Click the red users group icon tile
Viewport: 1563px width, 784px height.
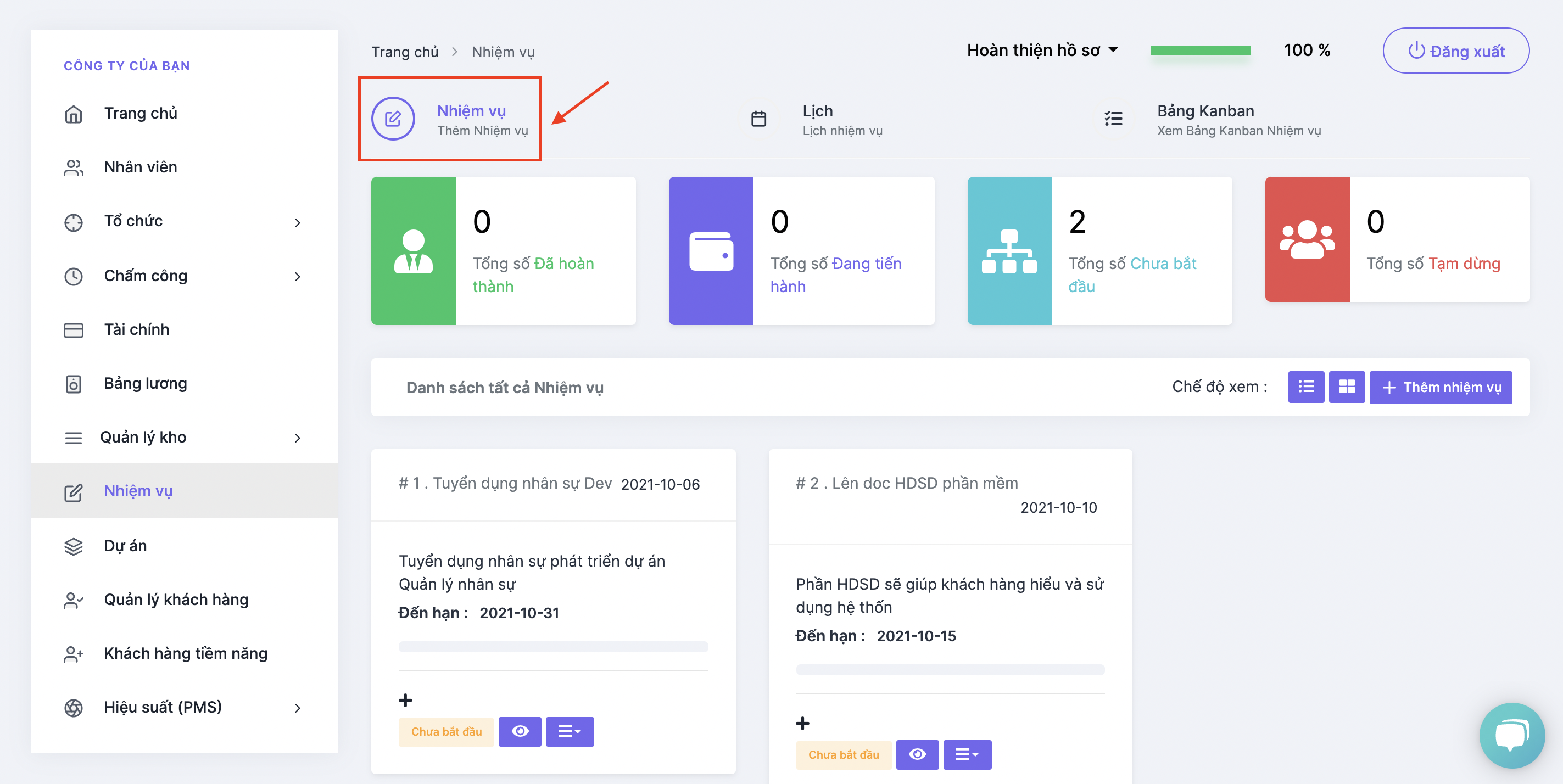tap(1308, 239)
